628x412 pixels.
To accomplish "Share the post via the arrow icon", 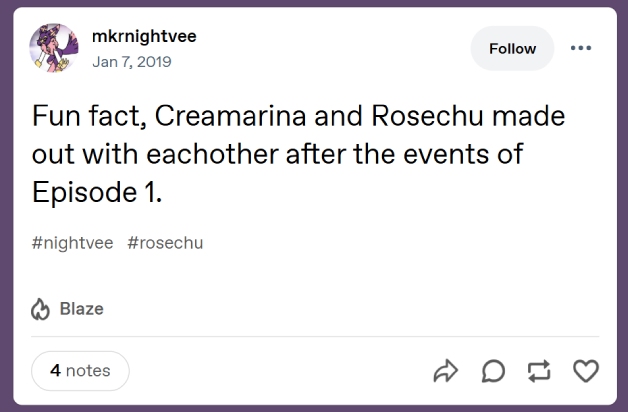I will (445, 371).
